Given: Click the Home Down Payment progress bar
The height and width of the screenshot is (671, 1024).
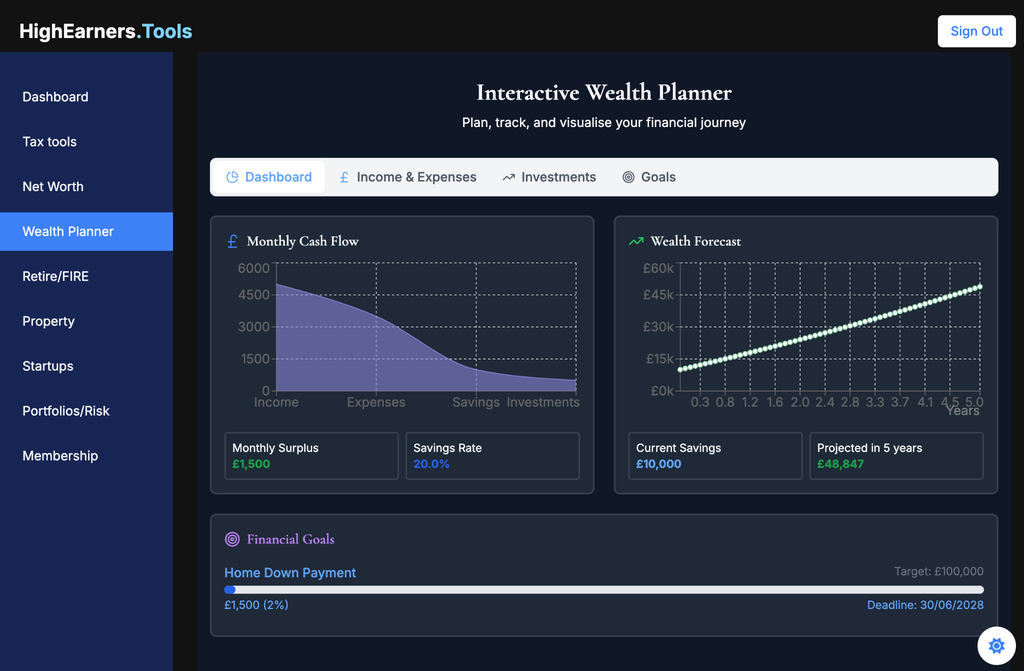Looking at the screenshot, I should [603, 588].
